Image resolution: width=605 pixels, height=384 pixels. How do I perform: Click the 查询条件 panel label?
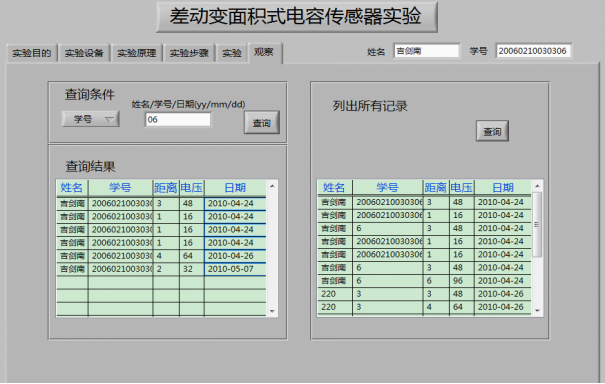pyautogui.click(x=90, y=95)
